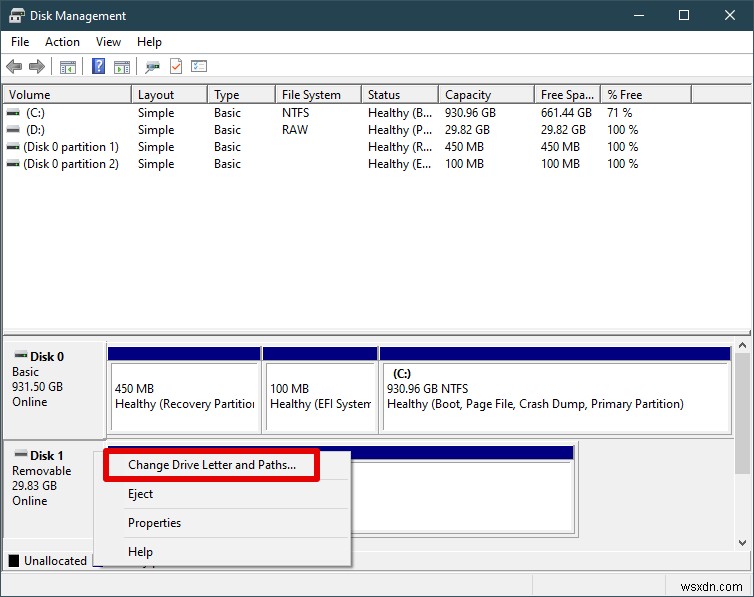
Task: Click the 930.96 GB capacity cell
Action: 470,113
